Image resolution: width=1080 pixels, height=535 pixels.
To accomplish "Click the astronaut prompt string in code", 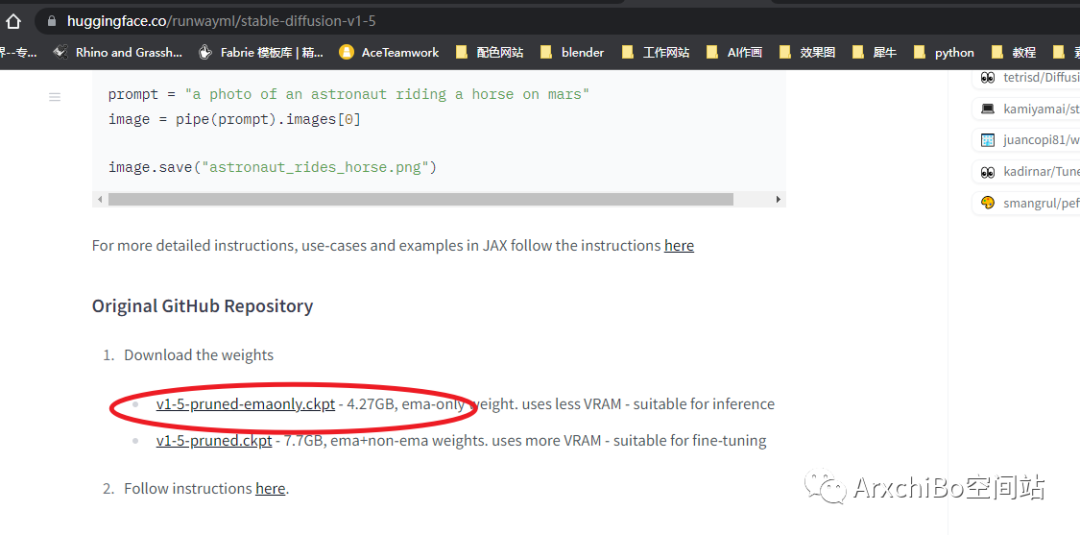I will 387,94.
